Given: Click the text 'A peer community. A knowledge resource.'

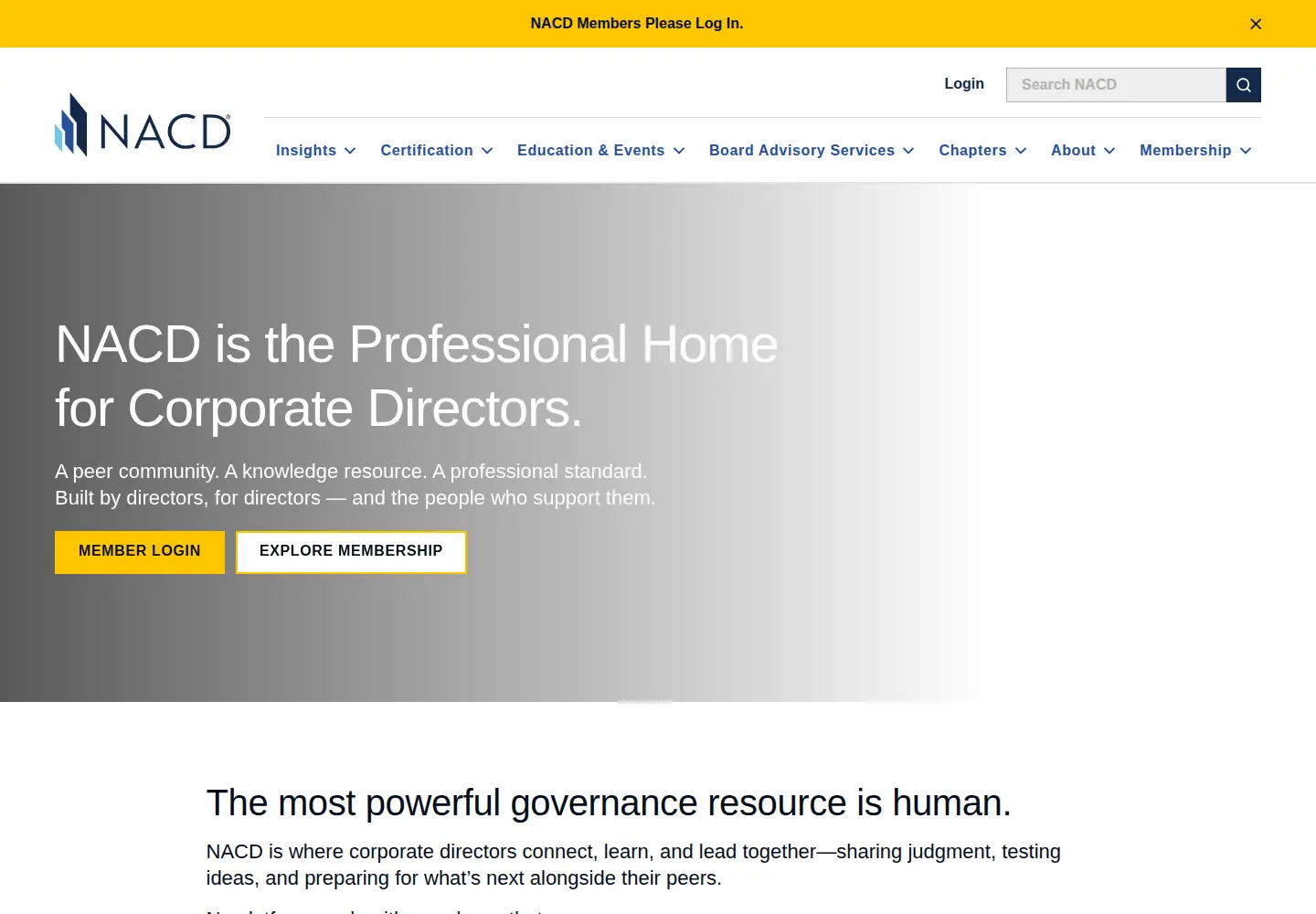Looking at the screenshot, I should click(x=240, y=472).
